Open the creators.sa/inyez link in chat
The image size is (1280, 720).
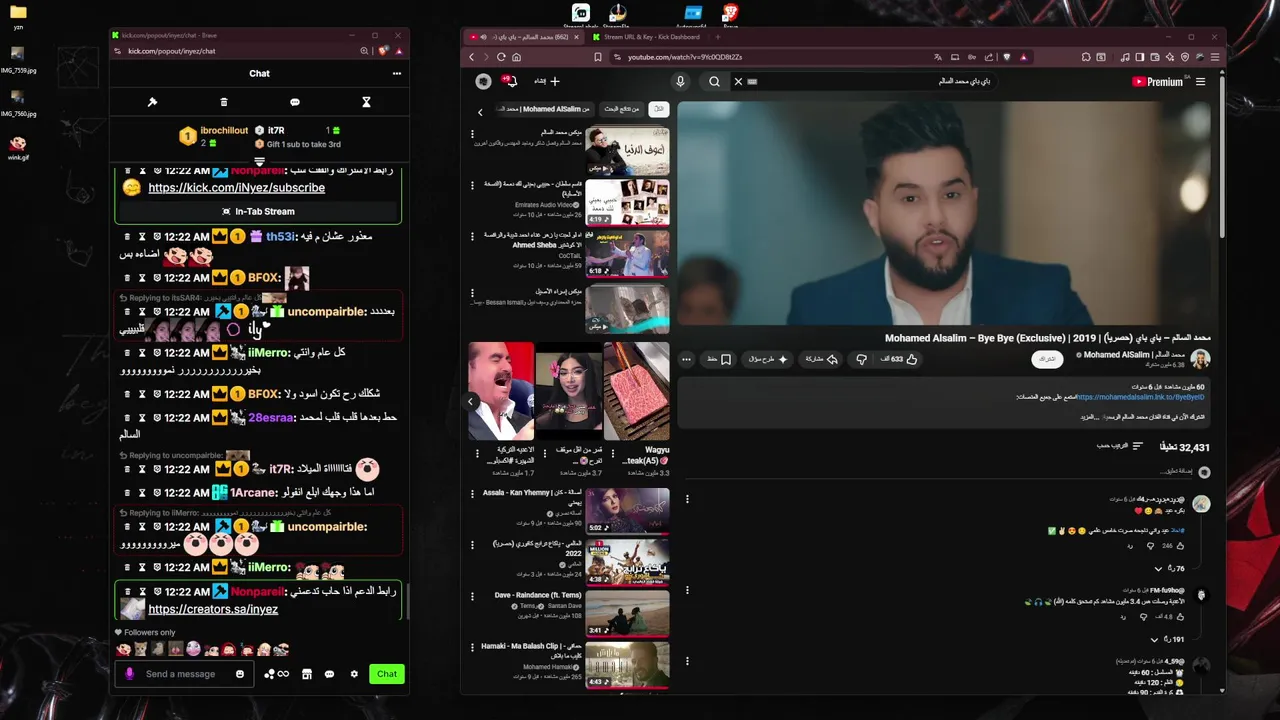click(x=213, y=609)
